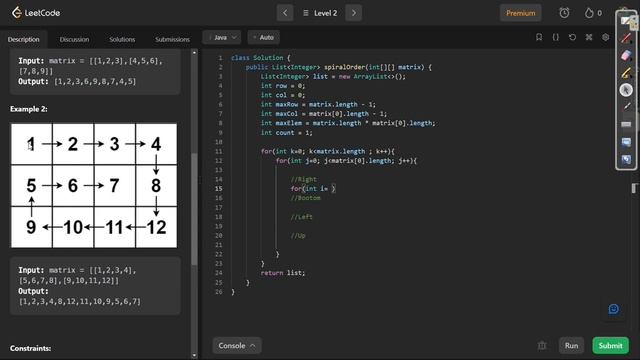
Task: Click the description panel scrollbar thumb
Action: (x=194, y=209)
